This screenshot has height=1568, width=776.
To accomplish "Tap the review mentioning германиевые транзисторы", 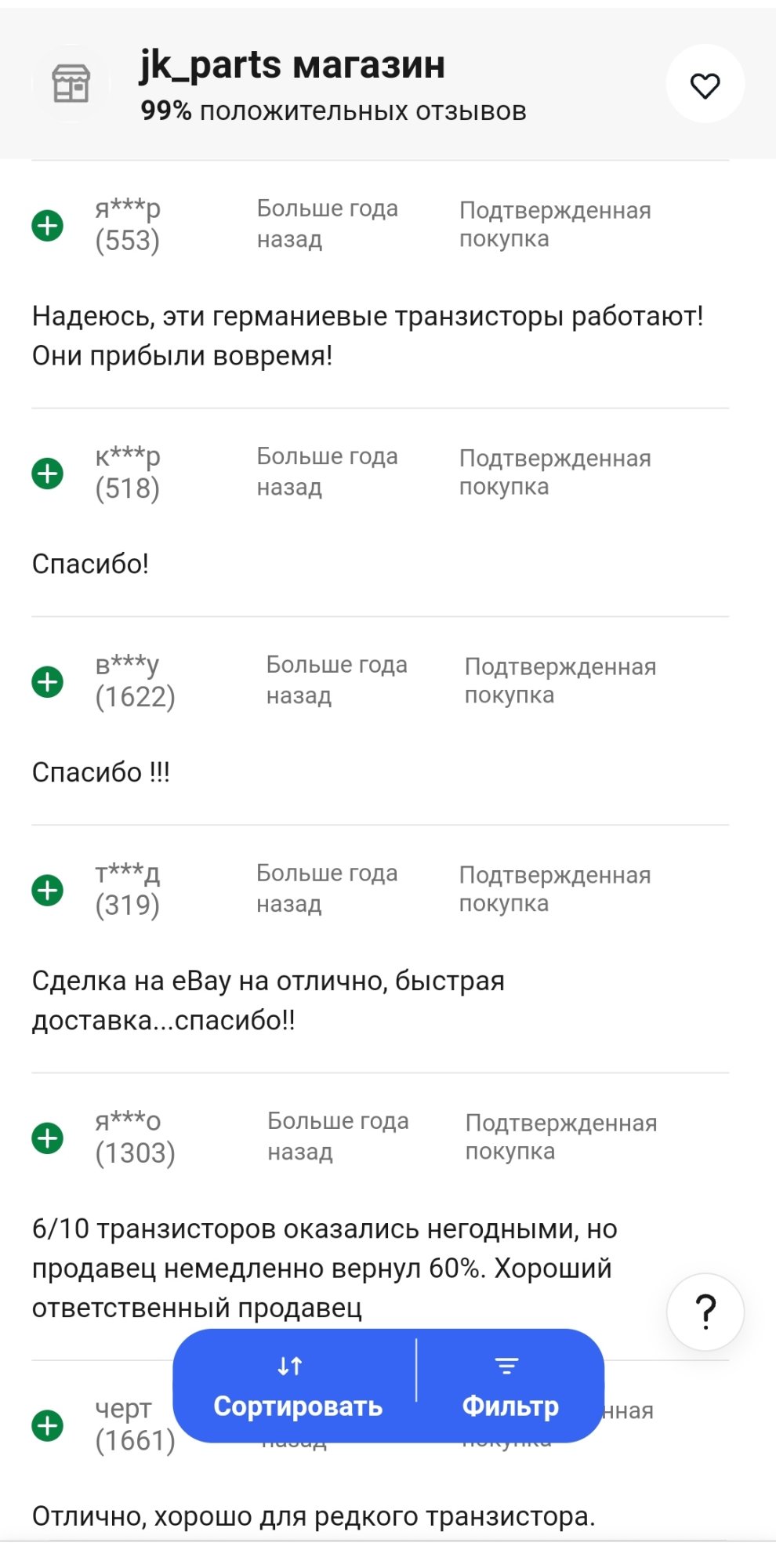I will (367, 336).
